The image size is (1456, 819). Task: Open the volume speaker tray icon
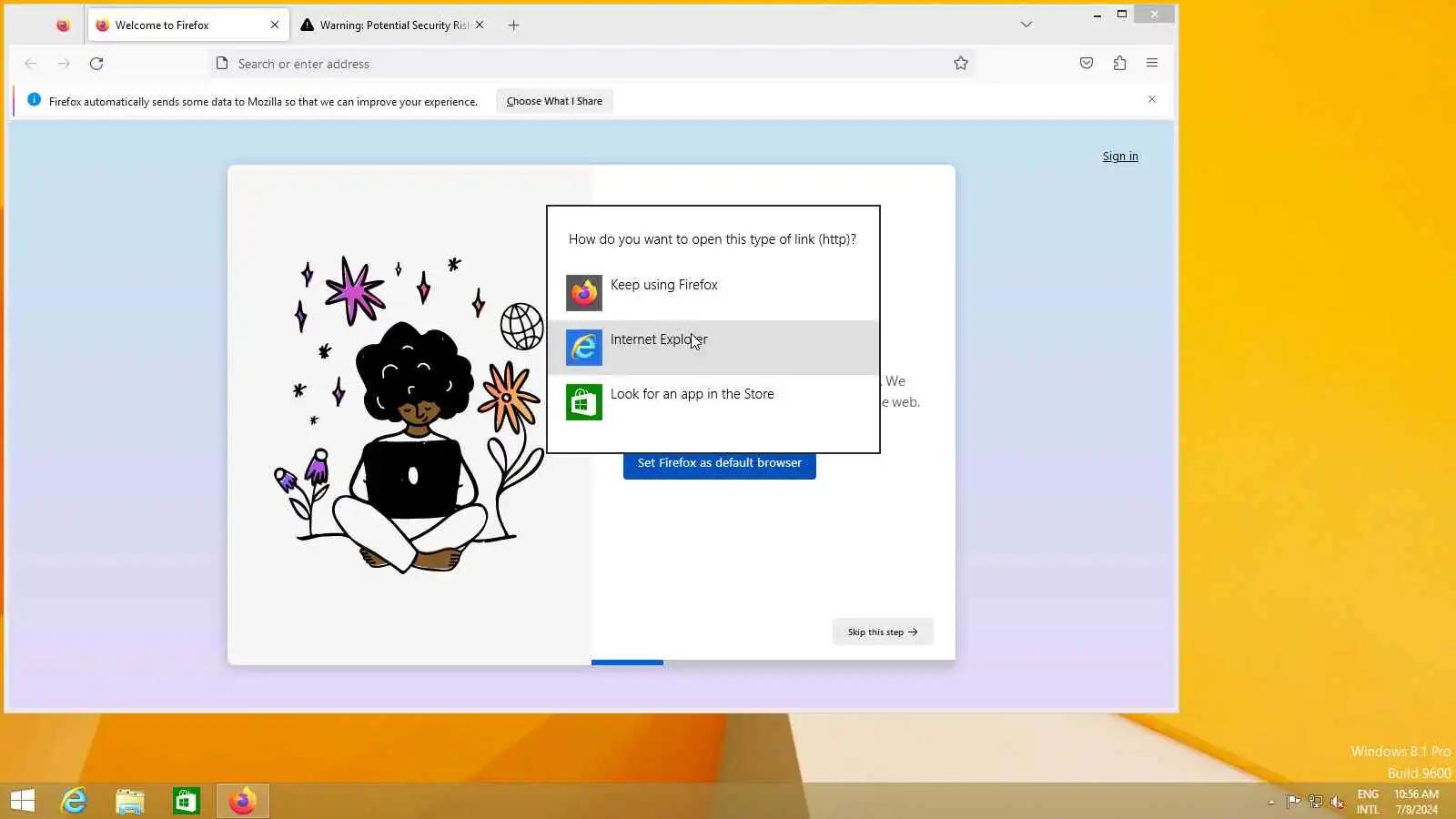tap(1338, 802)
